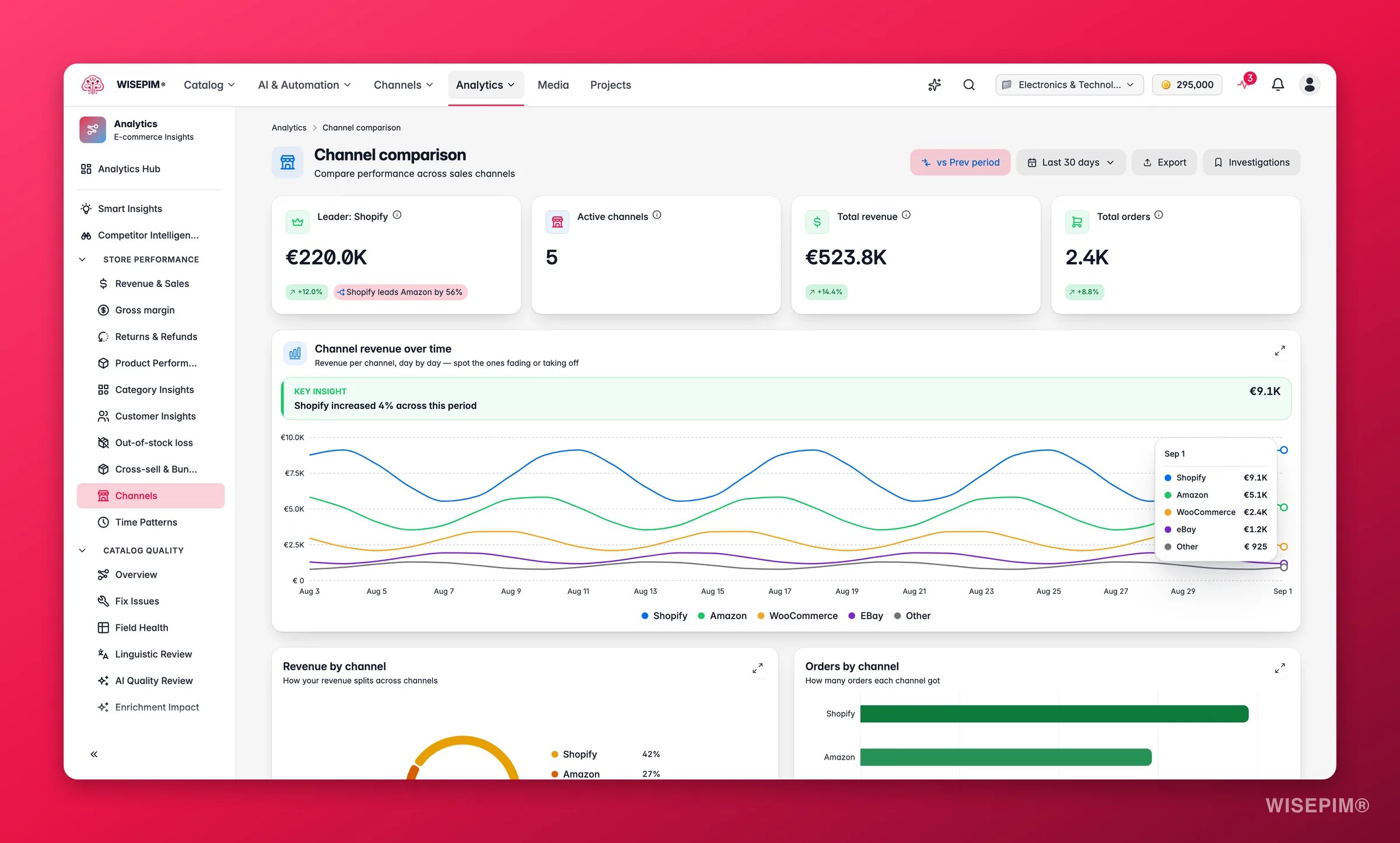The image size is (1400, 843).
Task: Select Channels in the sidebar
Action: 150,495
